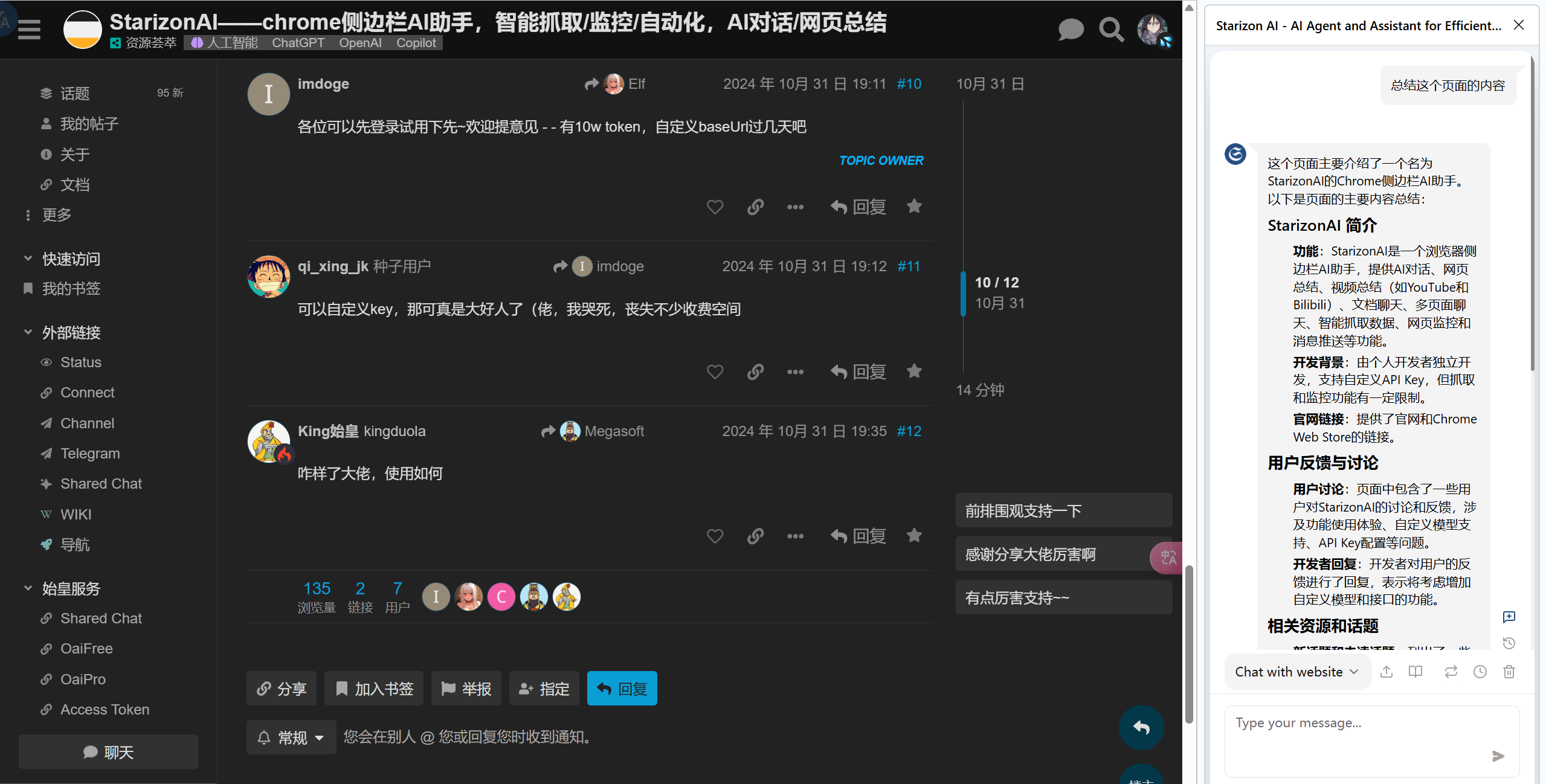This screenshot has width=1546, height=784.
Task: Click the 举报 flag button
Action: 466,689
